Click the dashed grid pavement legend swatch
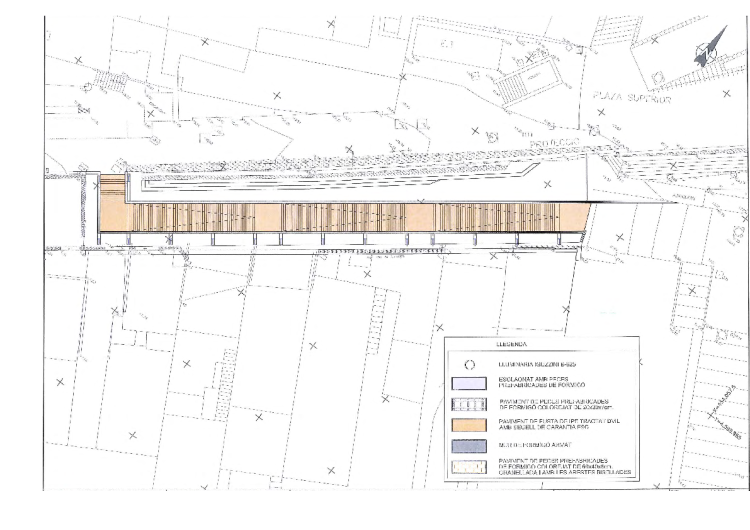 coord(469,405)
